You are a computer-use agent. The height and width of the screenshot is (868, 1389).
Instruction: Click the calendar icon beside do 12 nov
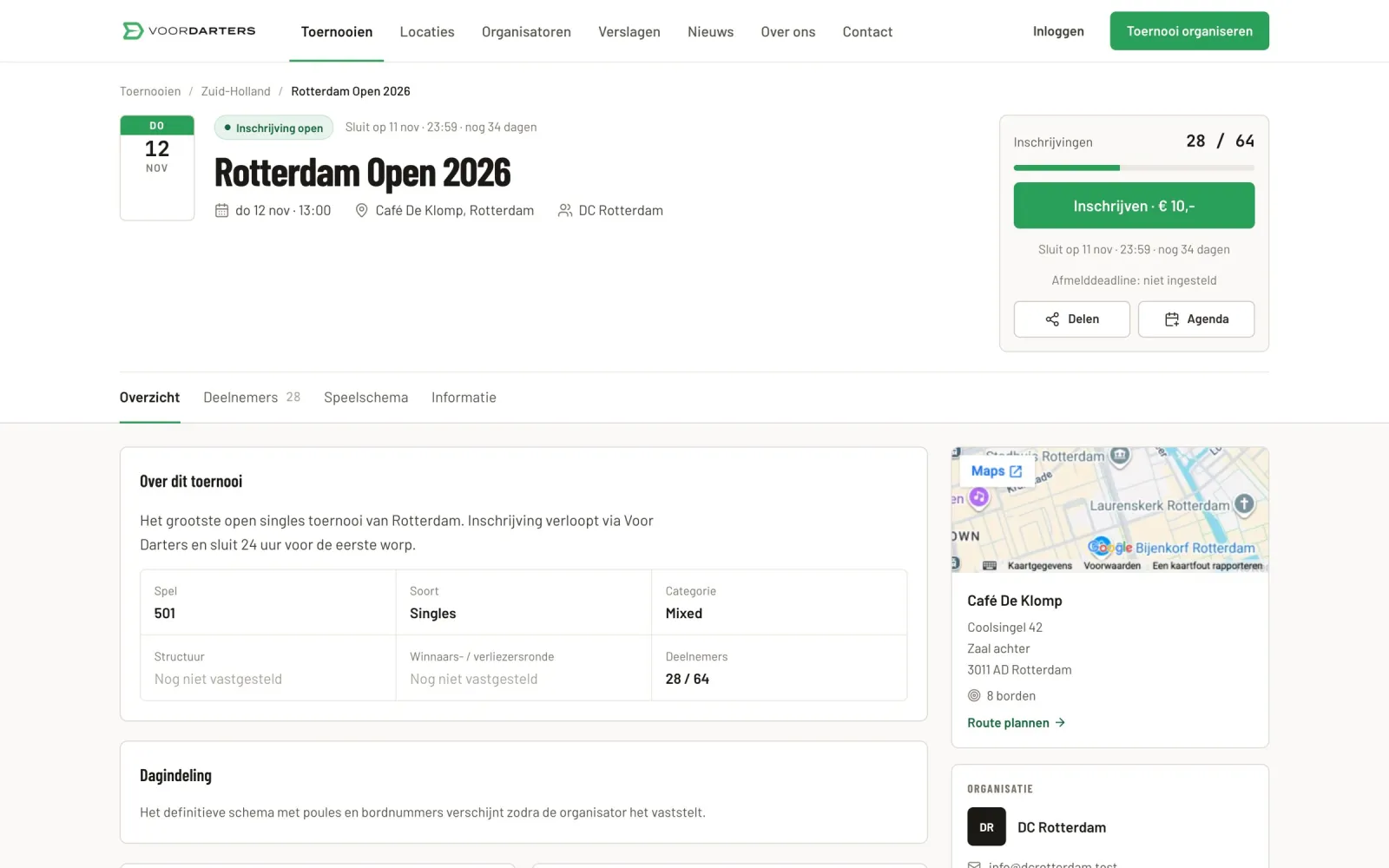pos(221,211)
